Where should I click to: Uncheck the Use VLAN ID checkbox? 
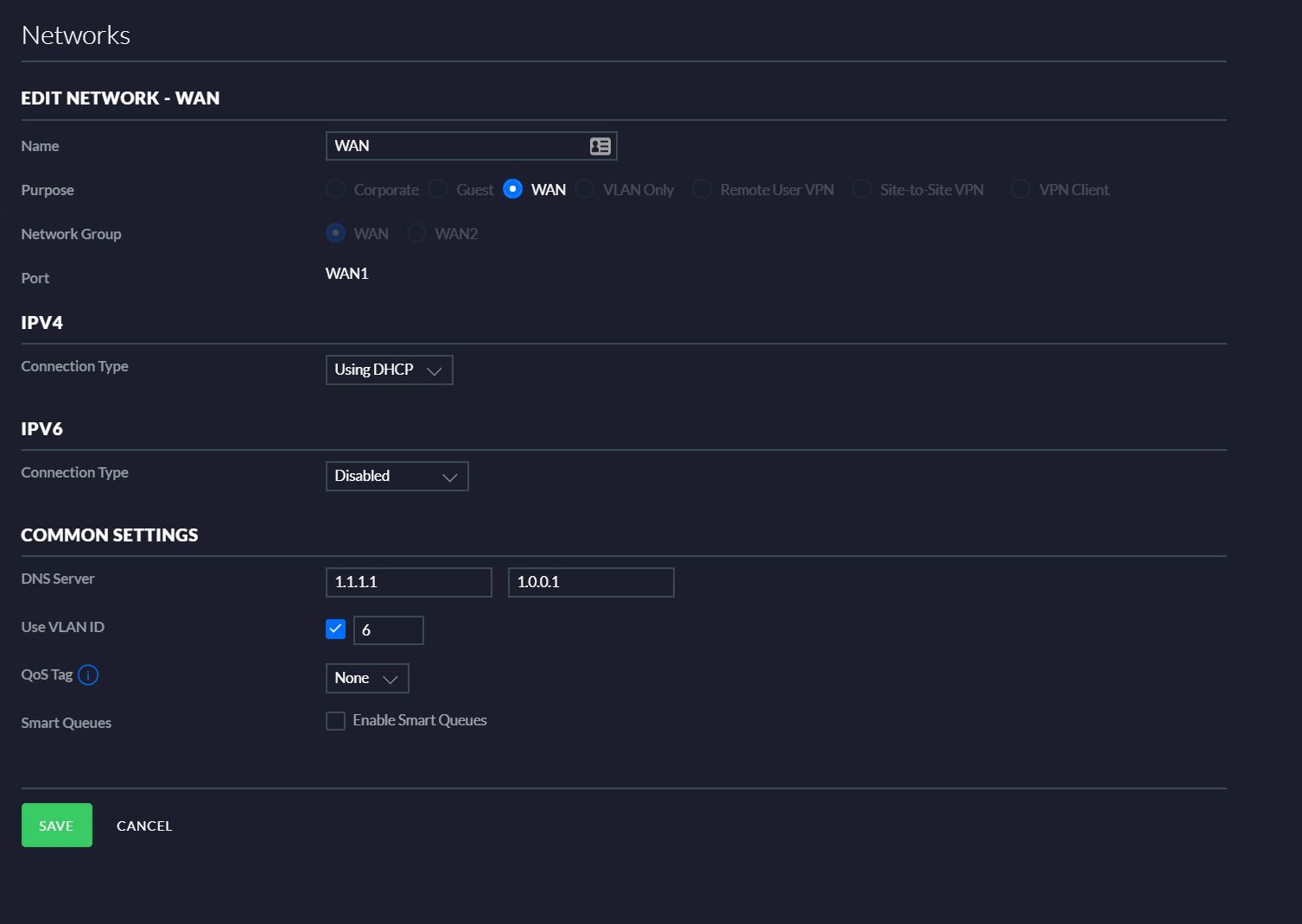[335, 630]
